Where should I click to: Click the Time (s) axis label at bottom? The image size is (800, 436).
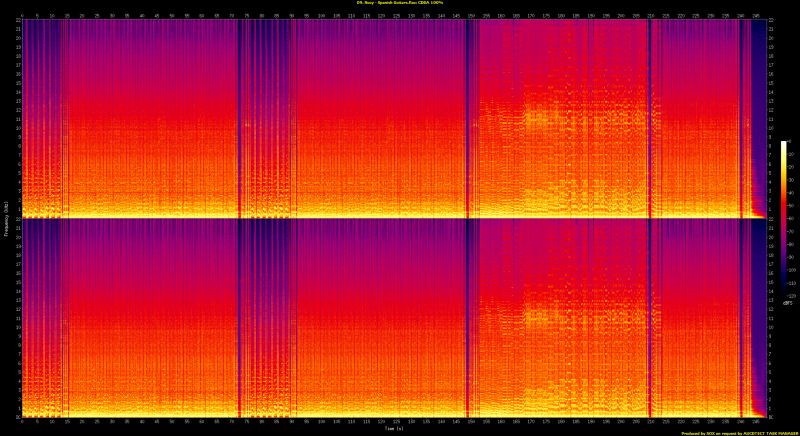pyautogui.click(x=393, y=428)
